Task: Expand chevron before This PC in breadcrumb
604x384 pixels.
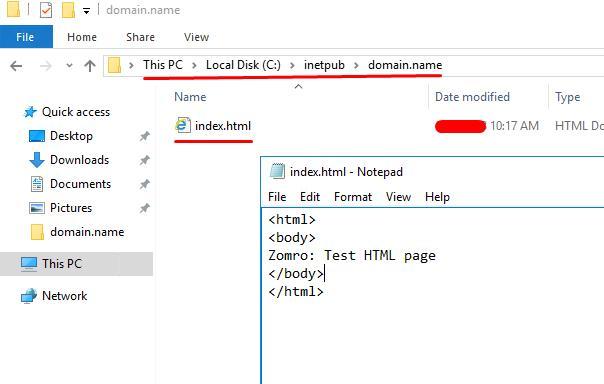Action: click(x=131, y=65)
